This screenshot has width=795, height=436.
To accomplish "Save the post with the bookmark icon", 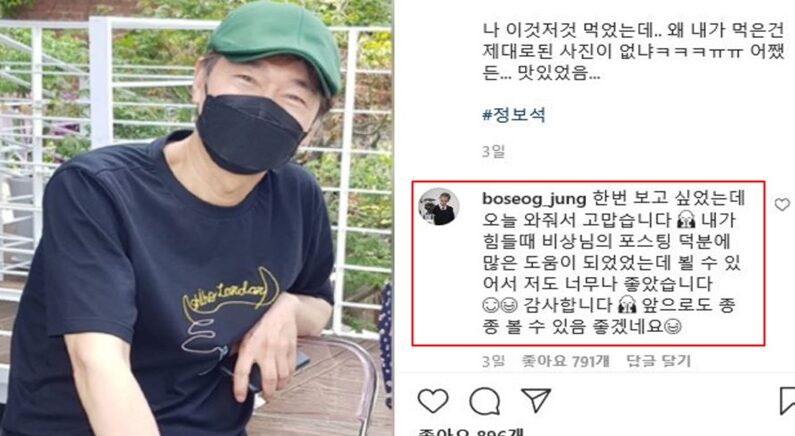I will (786, 401).
